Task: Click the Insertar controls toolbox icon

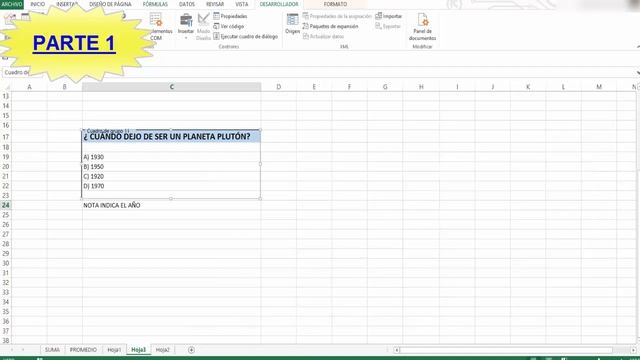Action: click(x=186, y=20)
